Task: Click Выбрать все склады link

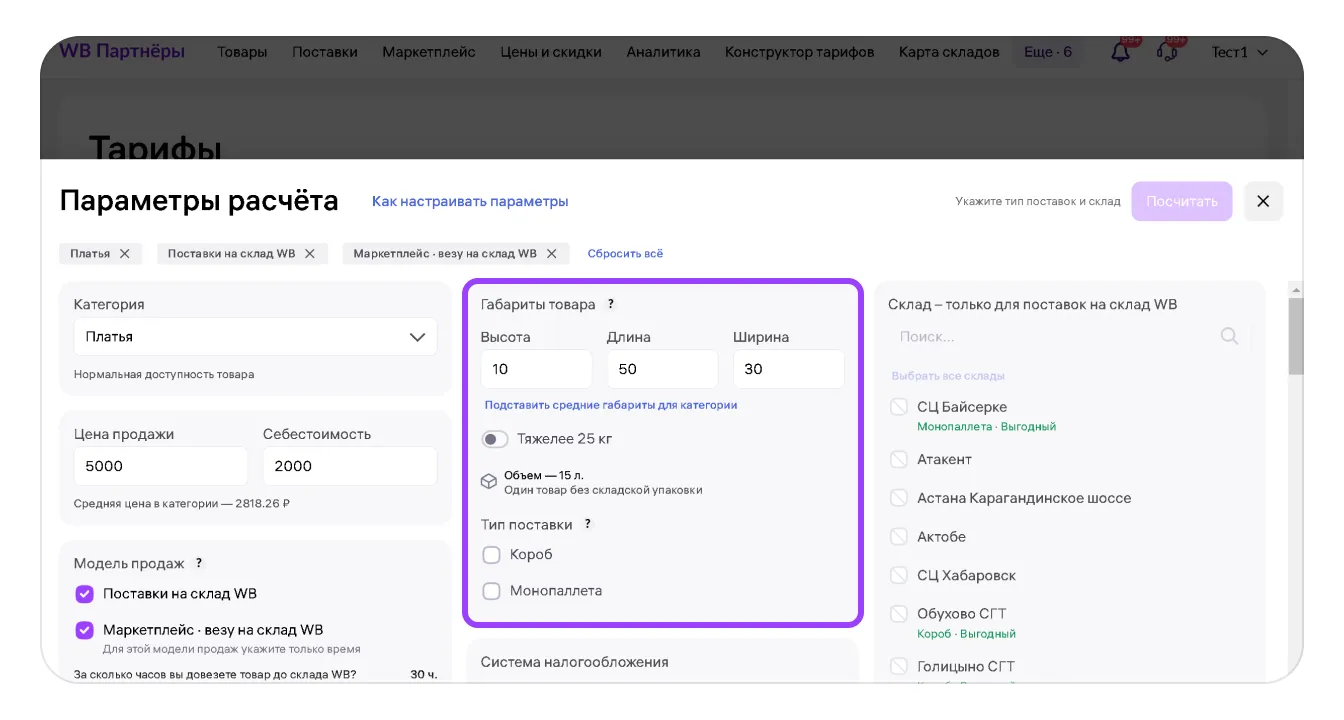Action: [948, 376]
